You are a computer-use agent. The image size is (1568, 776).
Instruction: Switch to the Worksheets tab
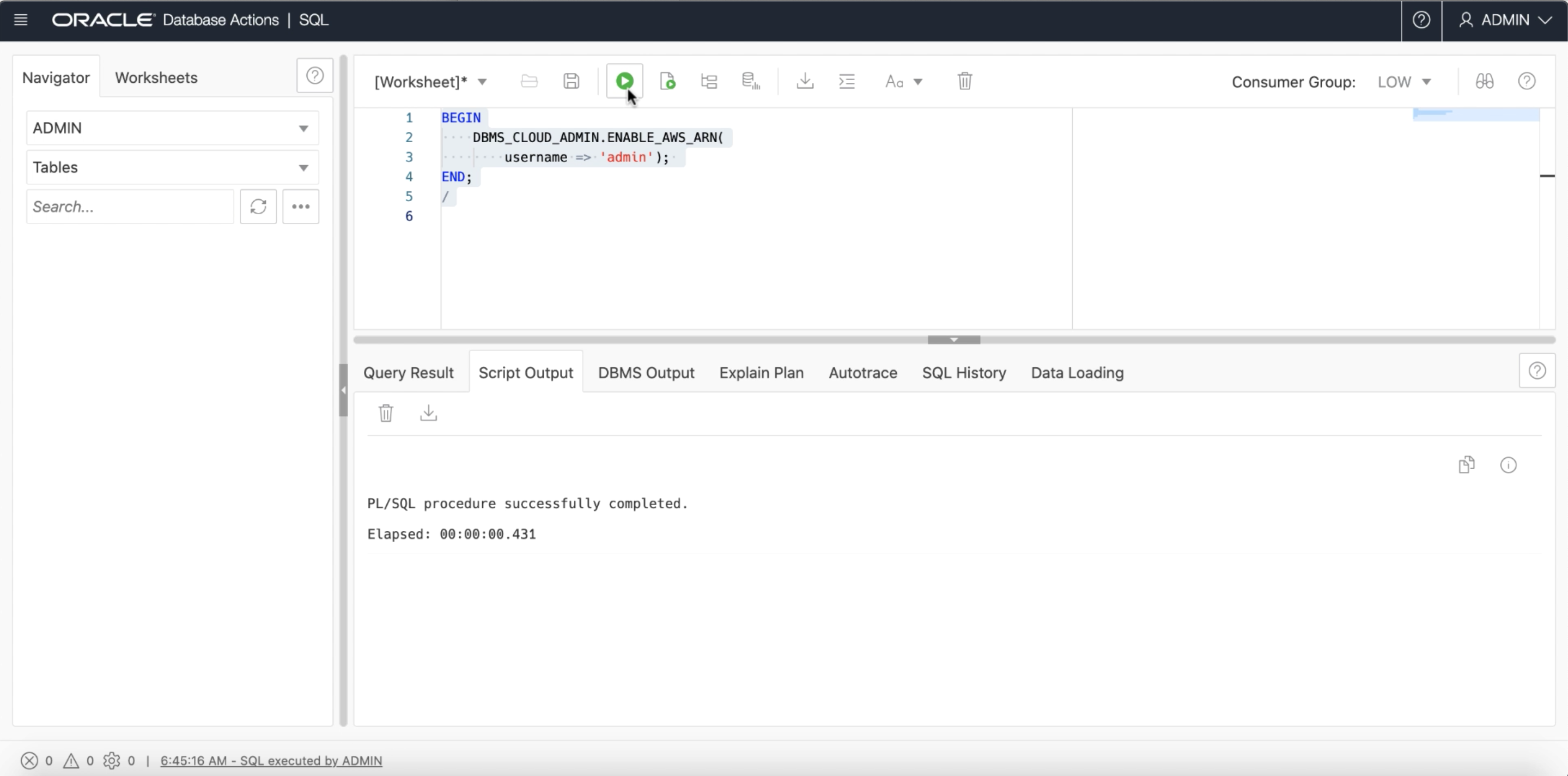(156, 78)
